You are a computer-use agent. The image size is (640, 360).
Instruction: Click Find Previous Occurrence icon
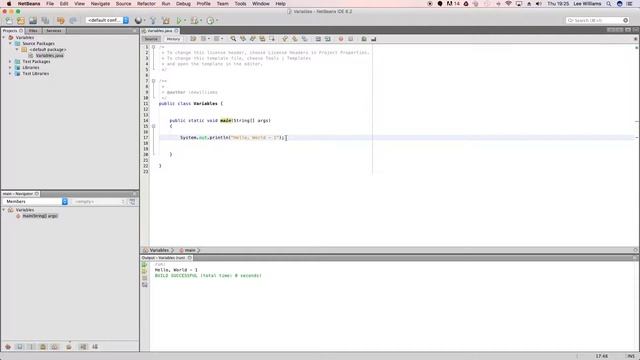[243, 39]
